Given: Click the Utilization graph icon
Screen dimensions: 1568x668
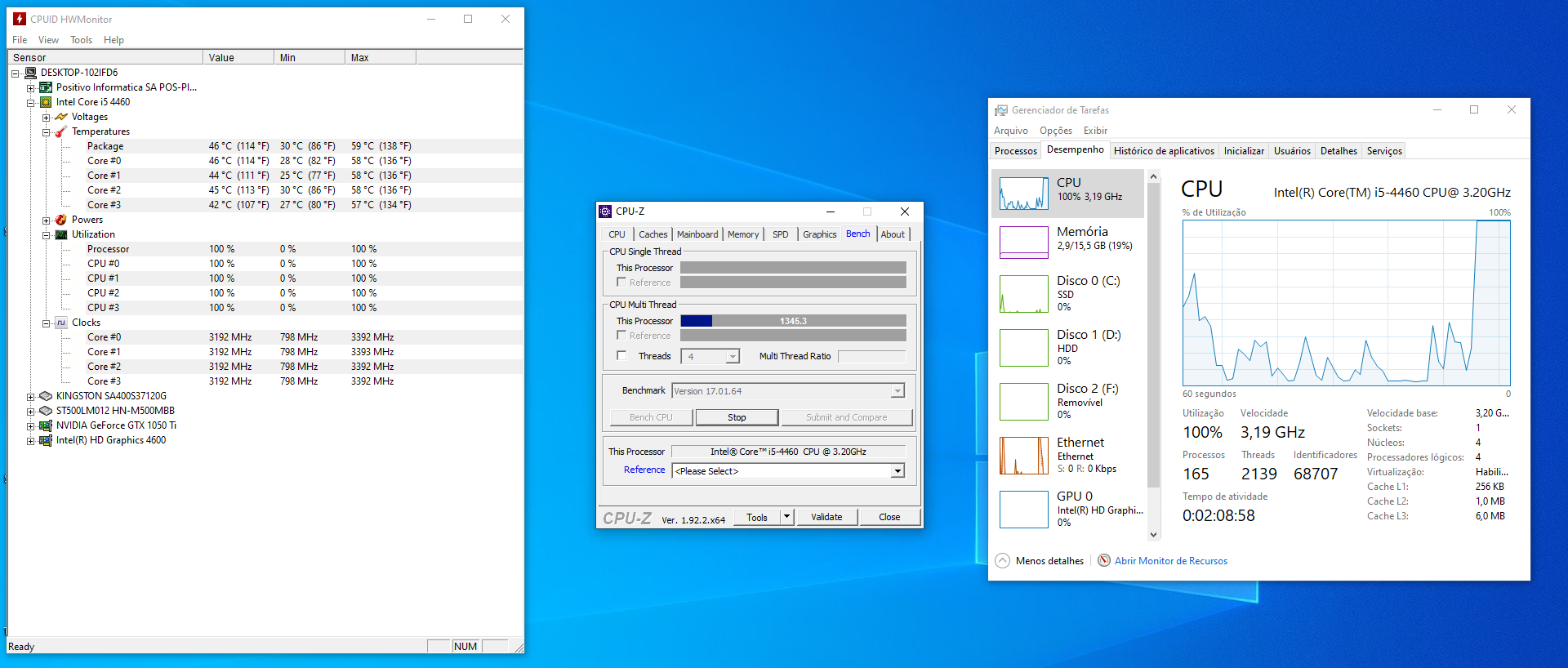Looking at the screenshot, I should tap(61, 234).
